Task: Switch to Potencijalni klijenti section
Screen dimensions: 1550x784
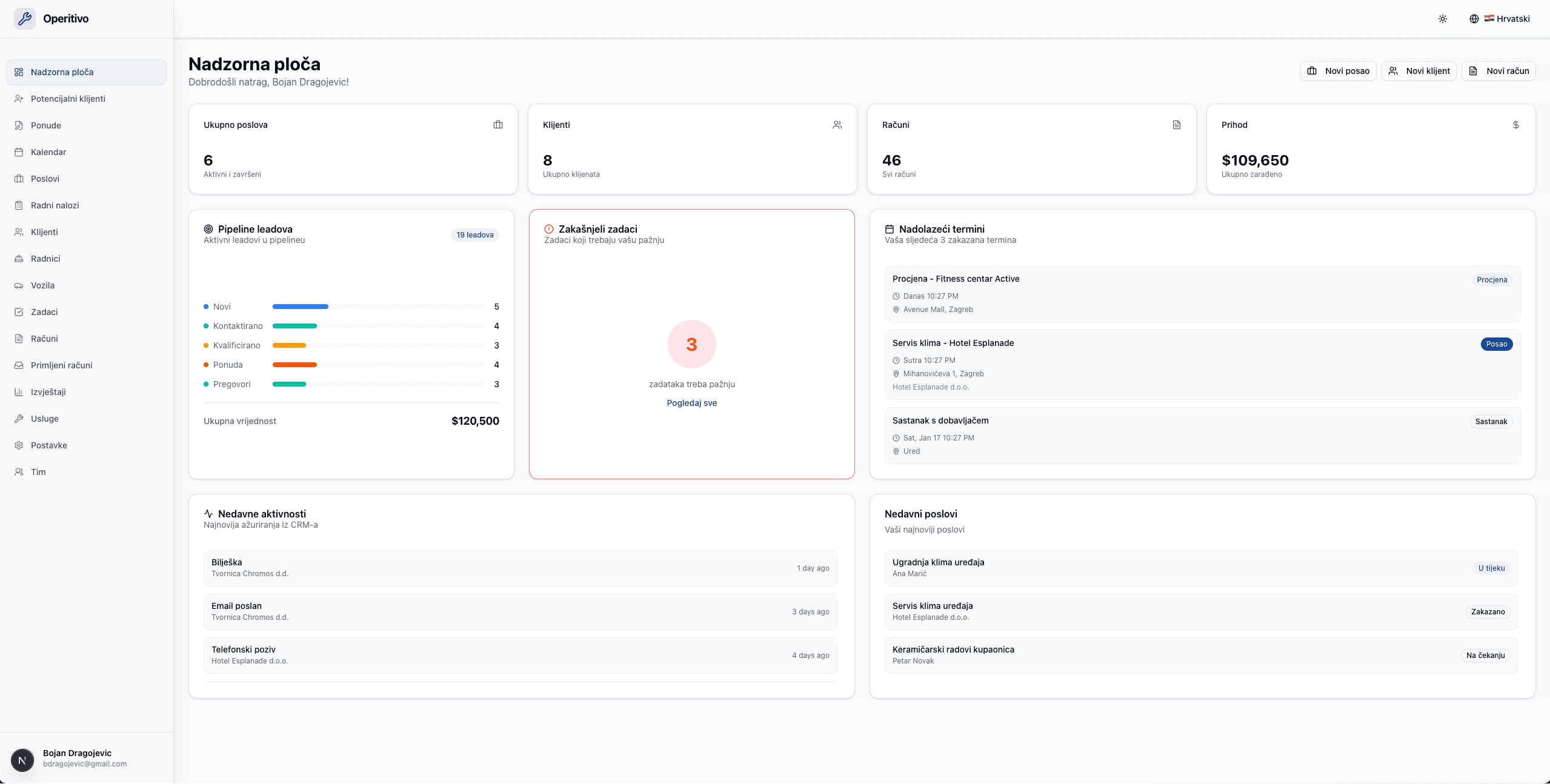Action: [68, 98]
